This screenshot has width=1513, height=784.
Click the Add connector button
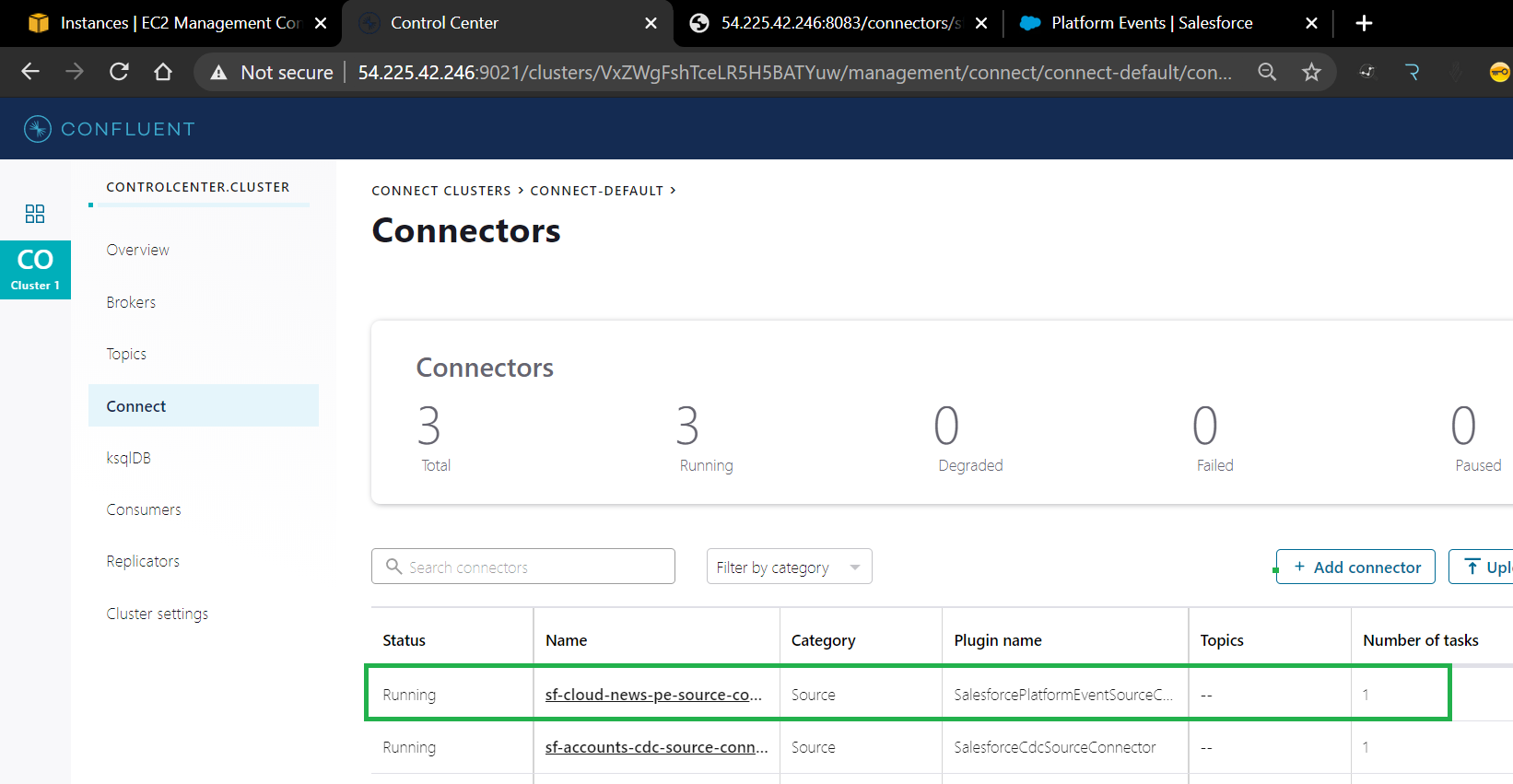[x=1355, y=568]
